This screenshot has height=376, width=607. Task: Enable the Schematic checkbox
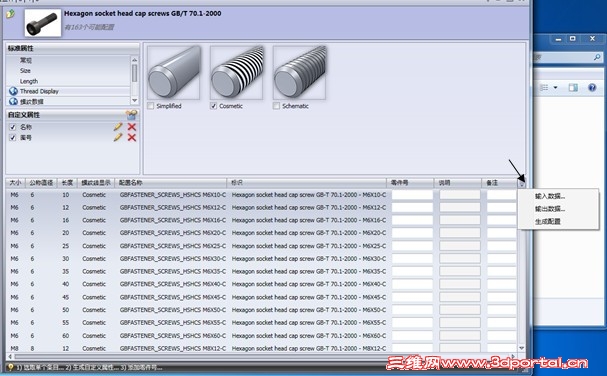276,106
